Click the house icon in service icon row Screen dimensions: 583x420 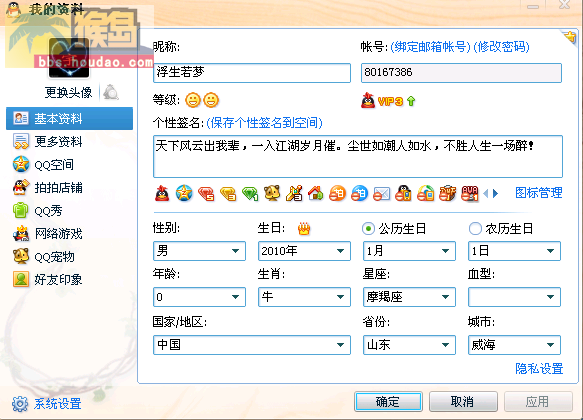[316, 193]
